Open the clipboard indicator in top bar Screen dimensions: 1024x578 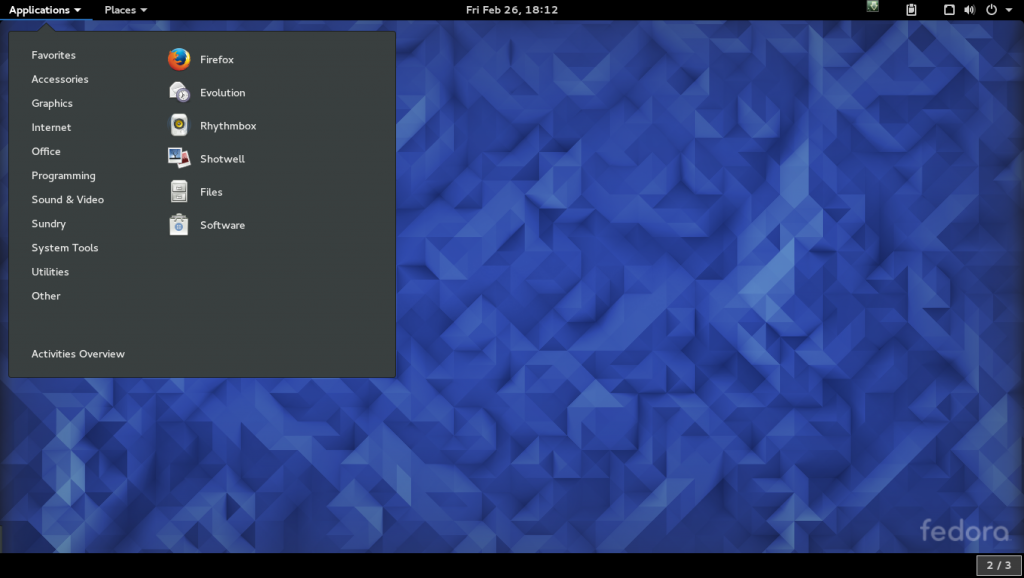pos(912,10)
